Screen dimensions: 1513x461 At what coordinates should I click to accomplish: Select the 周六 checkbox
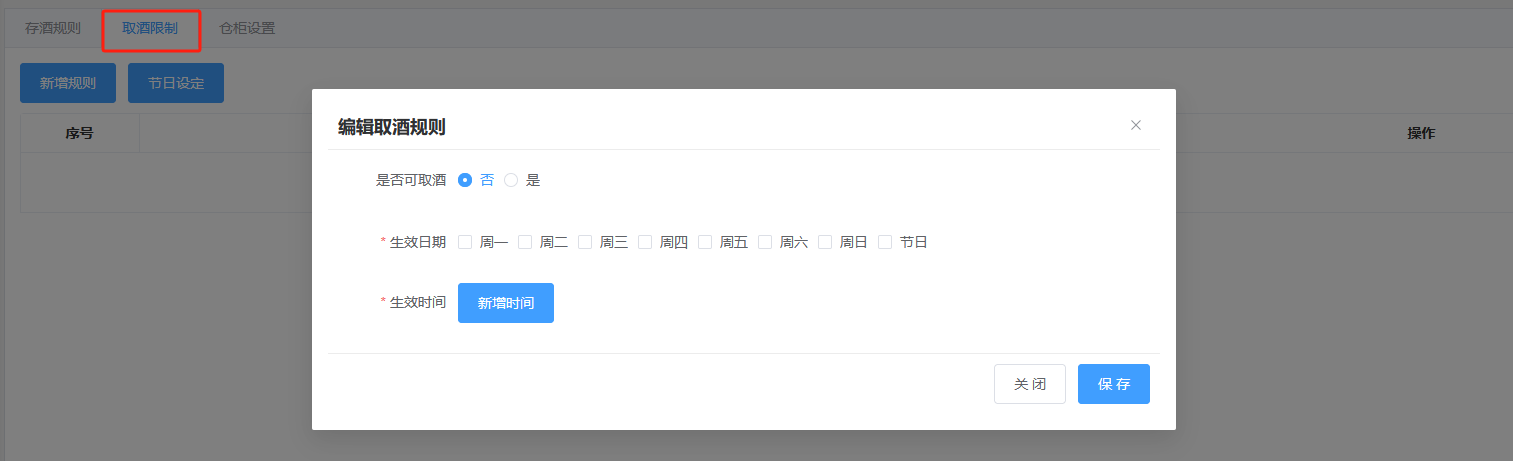(x=765, y=242)
